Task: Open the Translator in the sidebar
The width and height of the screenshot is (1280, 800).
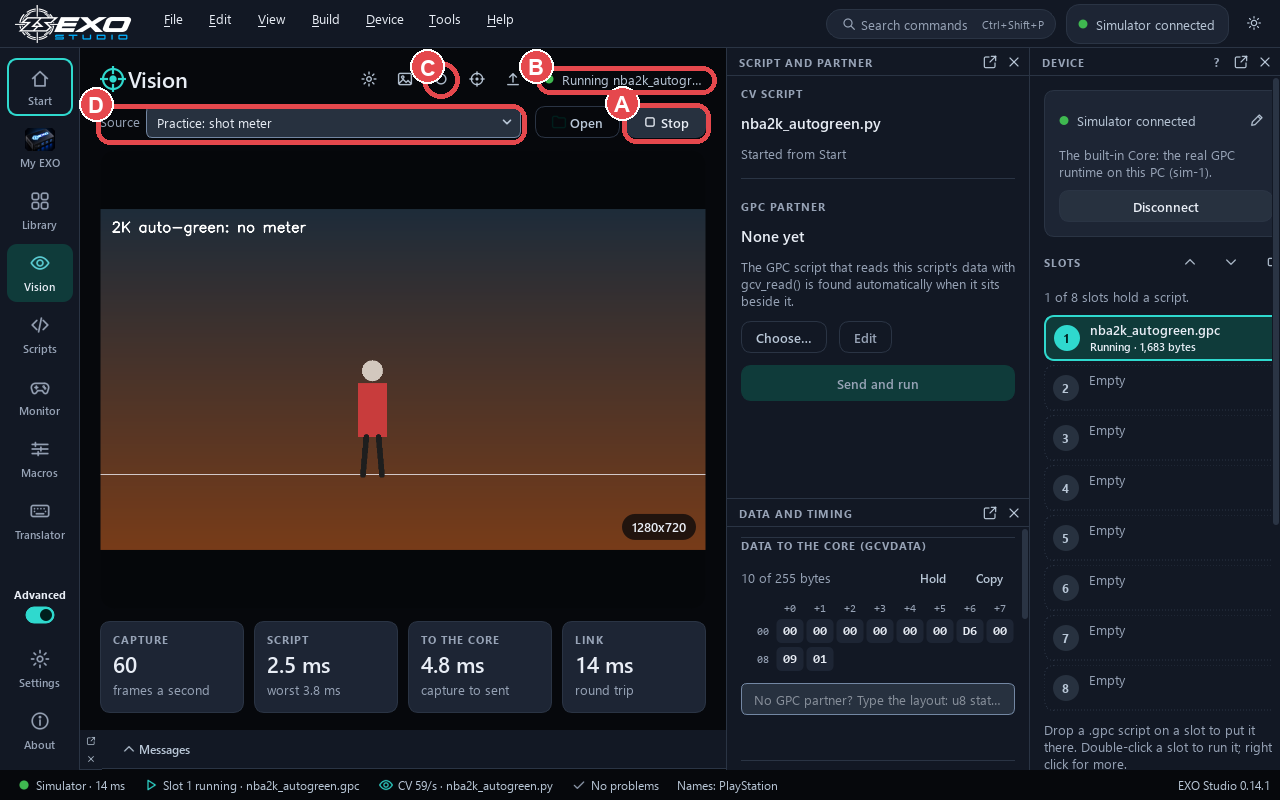Action: 40,521
